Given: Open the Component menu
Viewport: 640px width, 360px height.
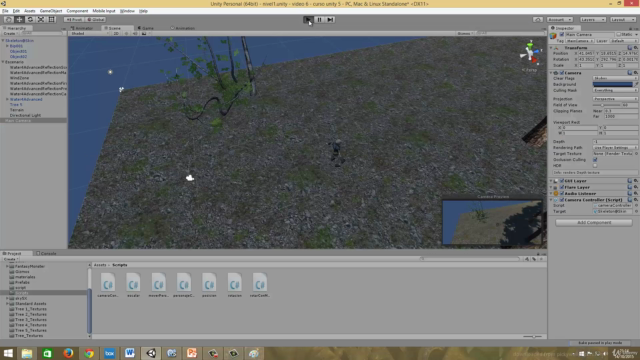Looking at the screenshot, I should tap(77, 11).
